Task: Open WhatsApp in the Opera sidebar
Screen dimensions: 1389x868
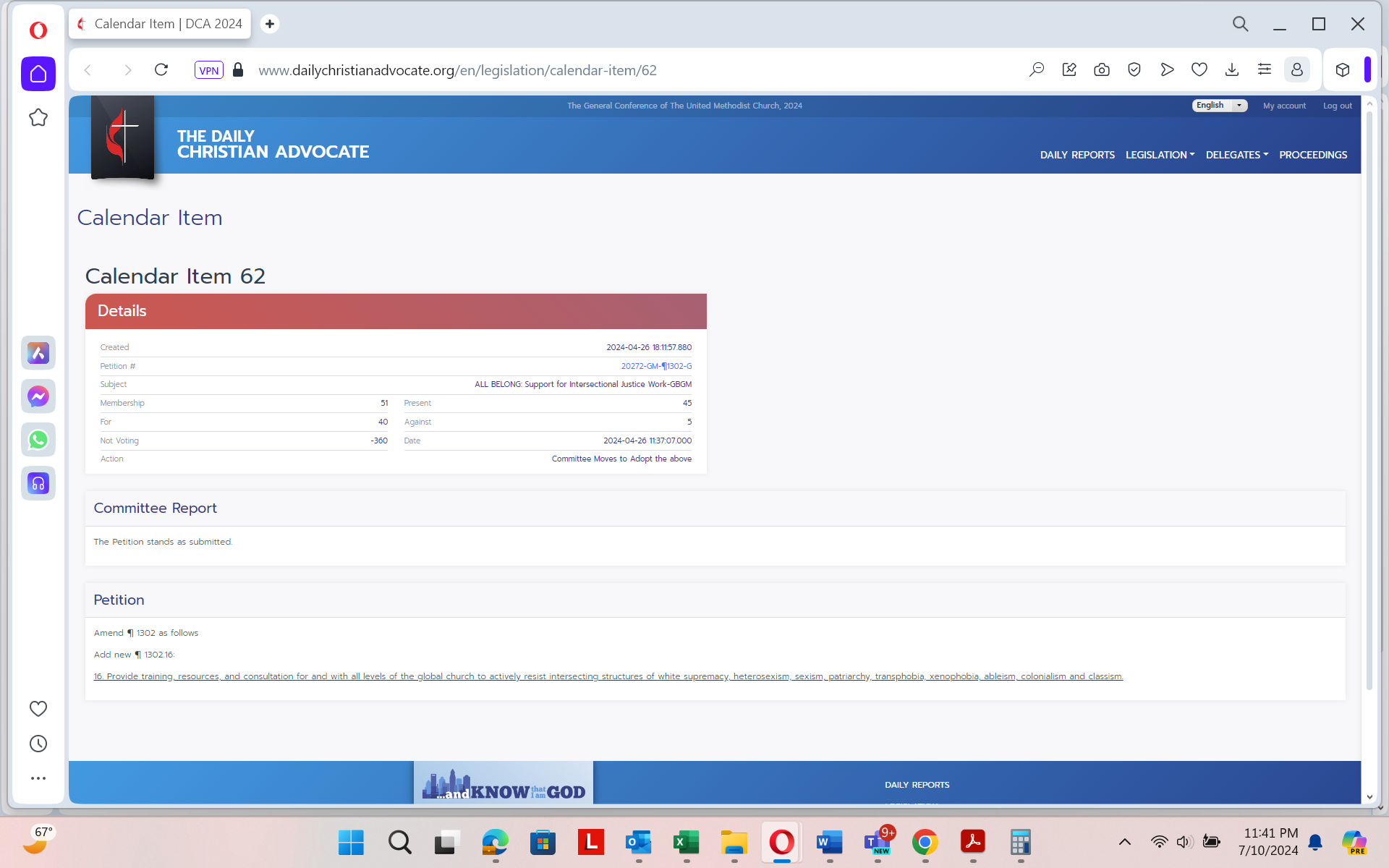Action: tap(38, 440)
